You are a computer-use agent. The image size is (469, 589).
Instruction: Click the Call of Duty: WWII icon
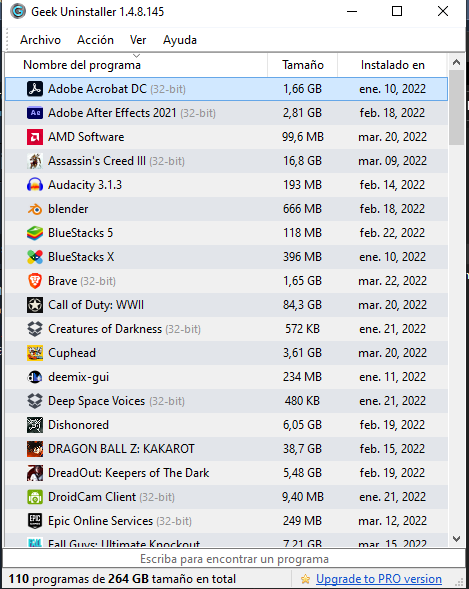pos(35,305)
